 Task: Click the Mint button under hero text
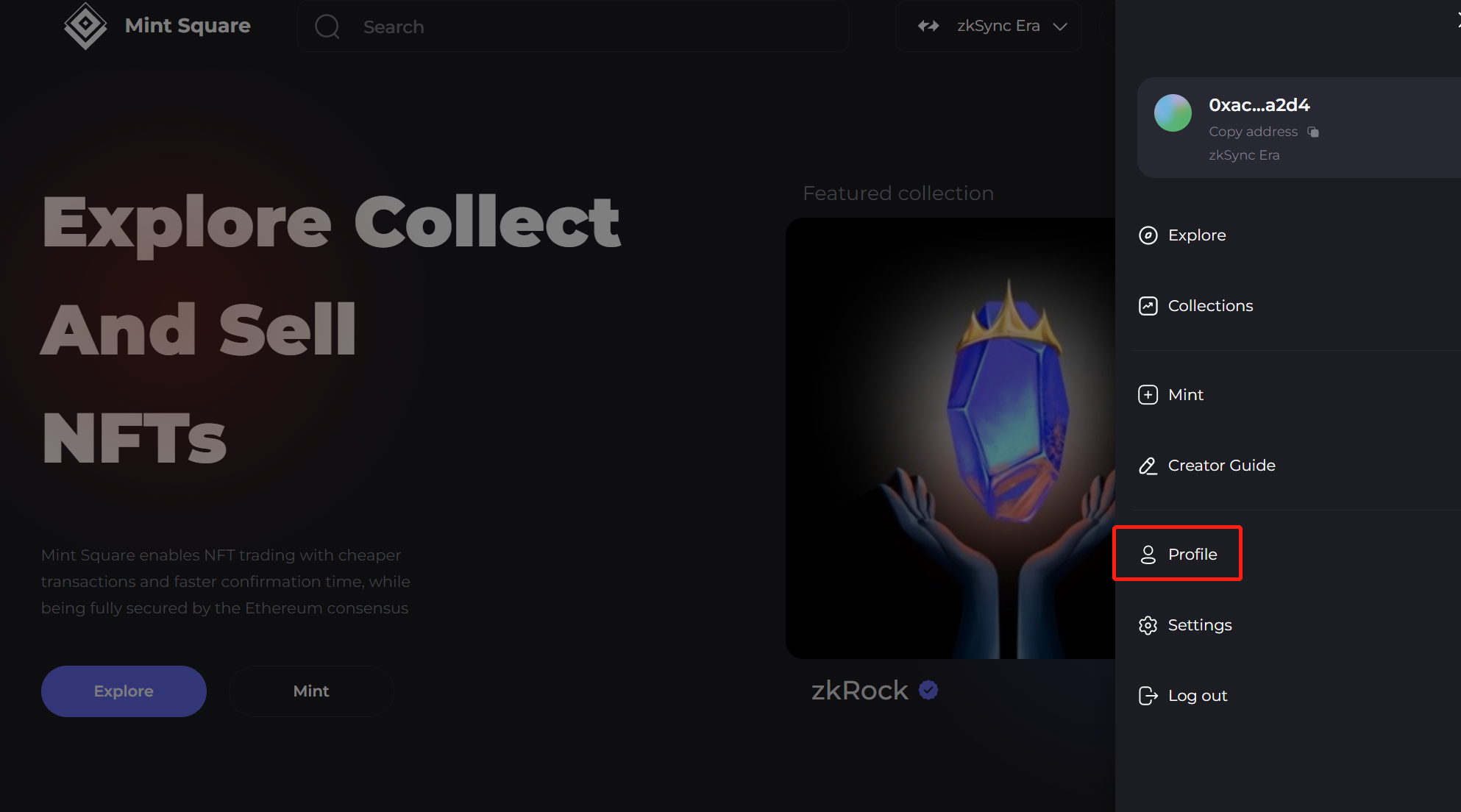[x=311, y=691]
